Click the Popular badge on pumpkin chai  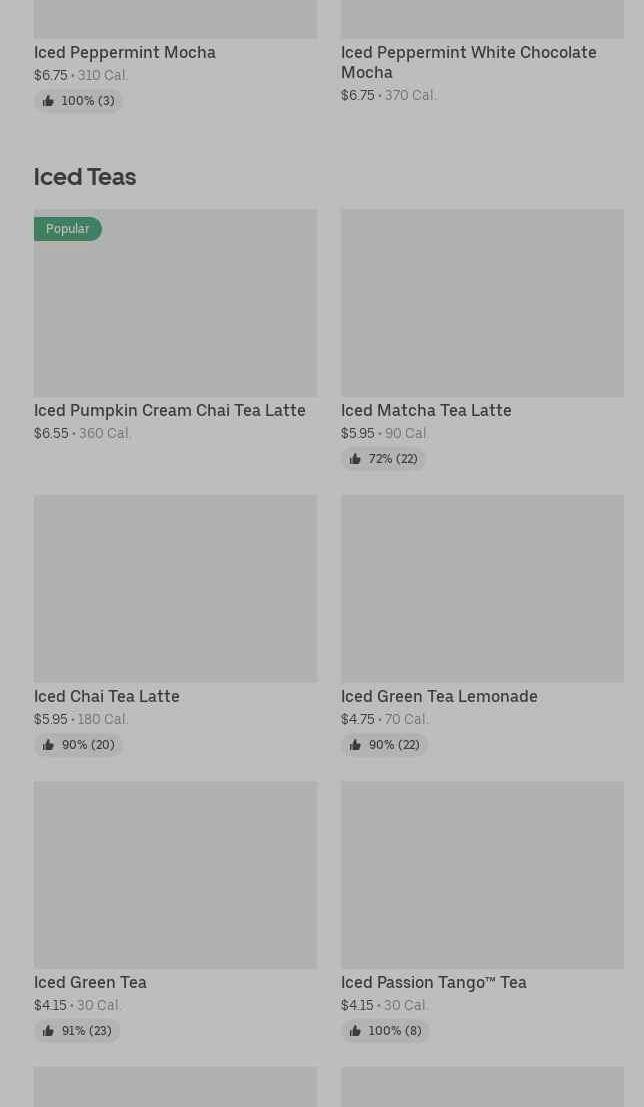68,229
